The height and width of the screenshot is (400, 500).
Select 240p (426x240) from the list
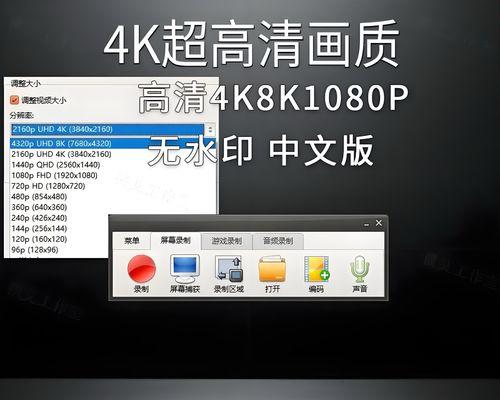tap(39, 218)
